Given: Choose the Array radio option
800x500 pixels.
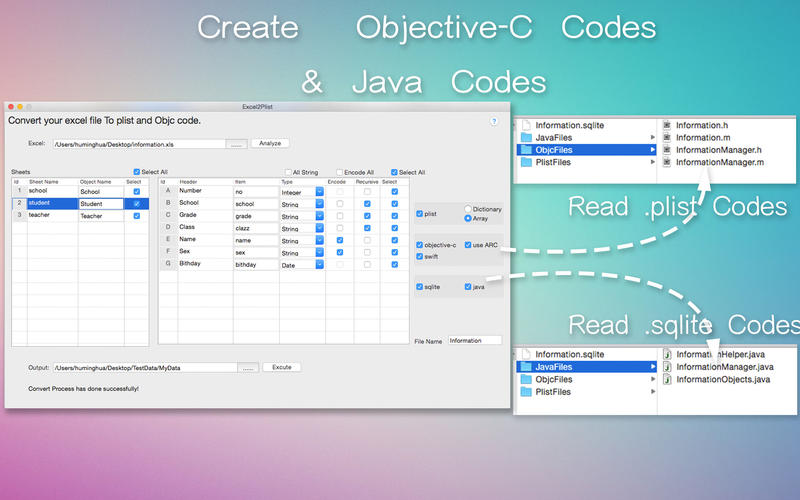Looking at the screenshot, I should point(468,218).
